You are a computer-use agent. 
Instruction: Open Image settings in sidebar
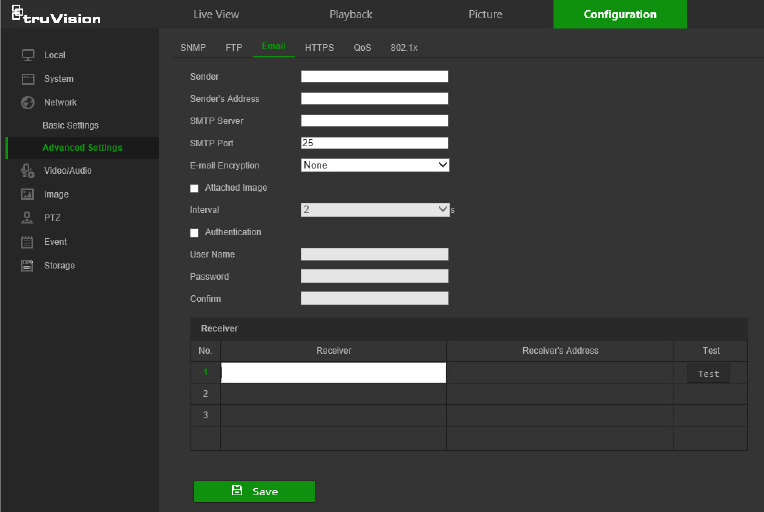pos(57,194)
